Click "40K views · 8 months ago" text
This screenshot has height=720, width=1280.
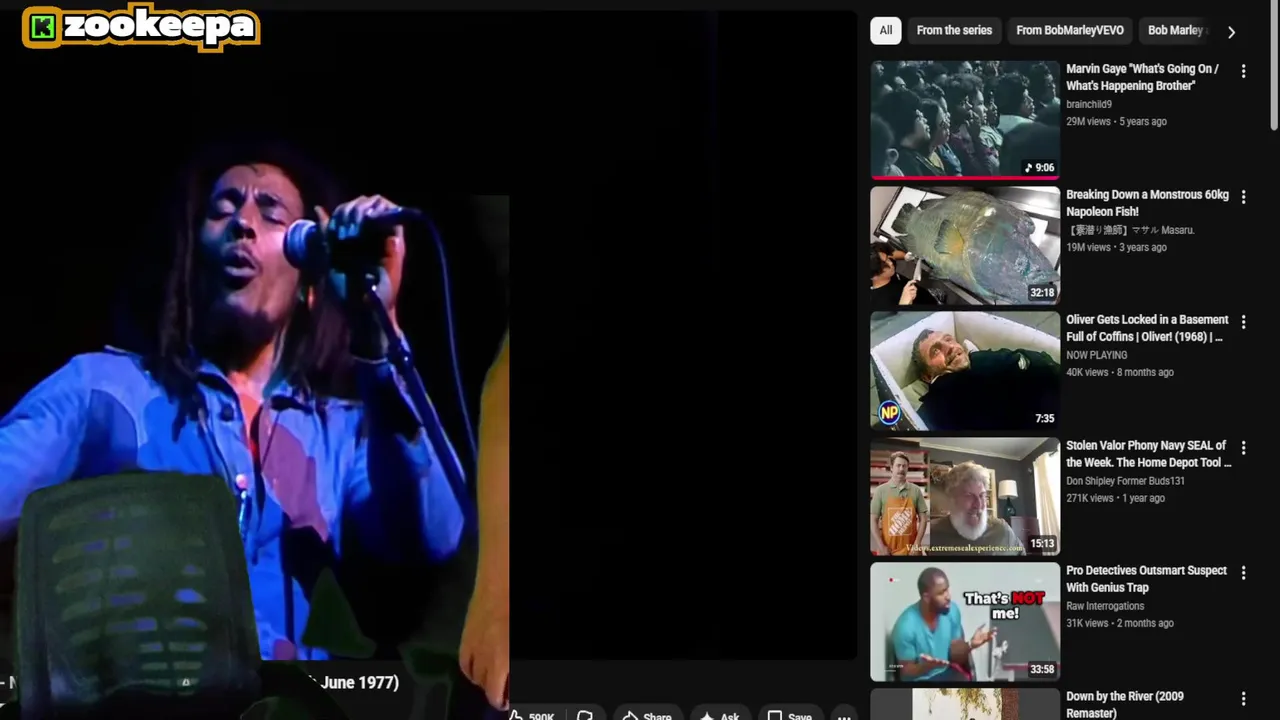[1120, 372]
